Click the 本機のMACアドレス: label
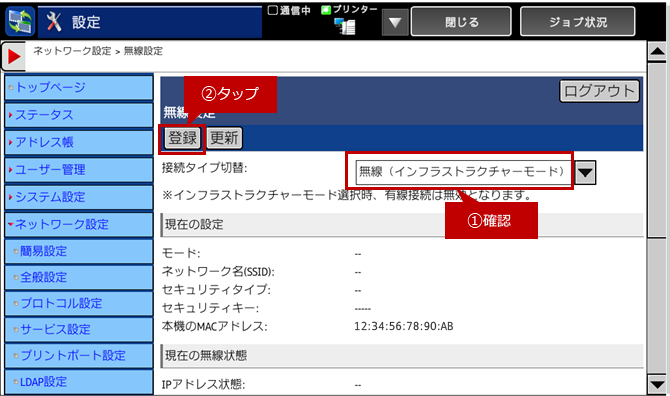This screenshot has width=670, height=396. [215, 326]
